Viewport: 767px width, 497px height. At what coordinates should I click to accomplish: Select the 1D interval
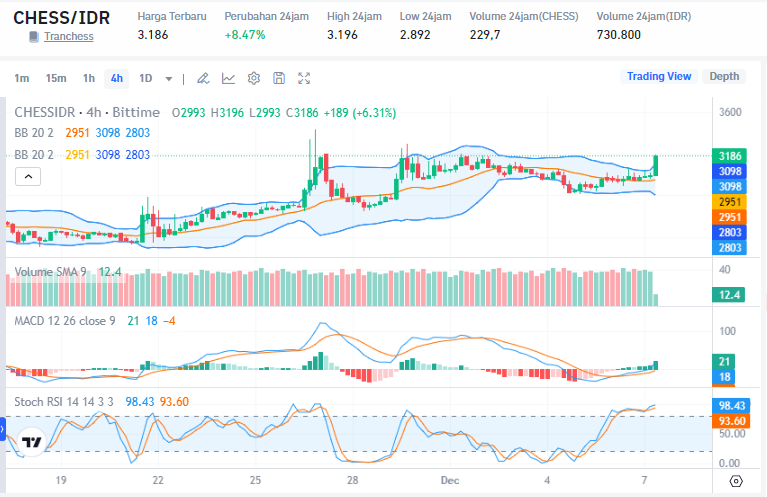click(146, 78)
